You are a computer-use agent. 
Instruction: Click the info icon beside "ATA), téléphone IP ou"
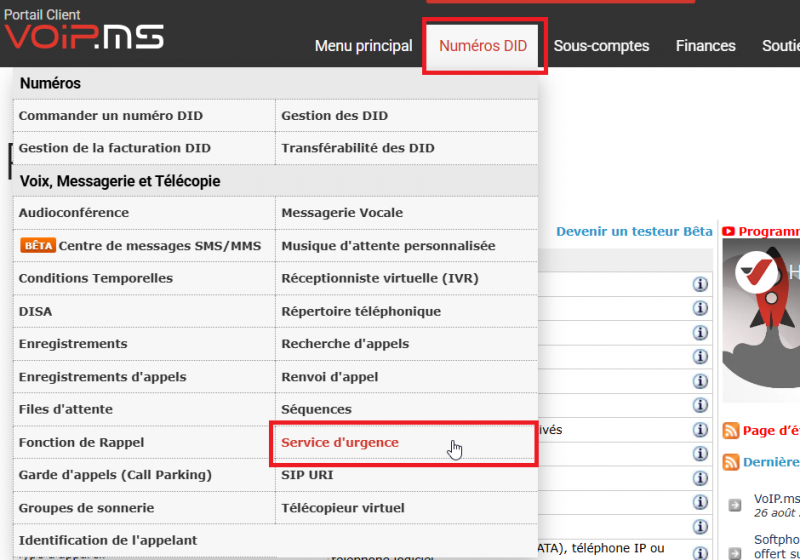click(x=700, y=552)
